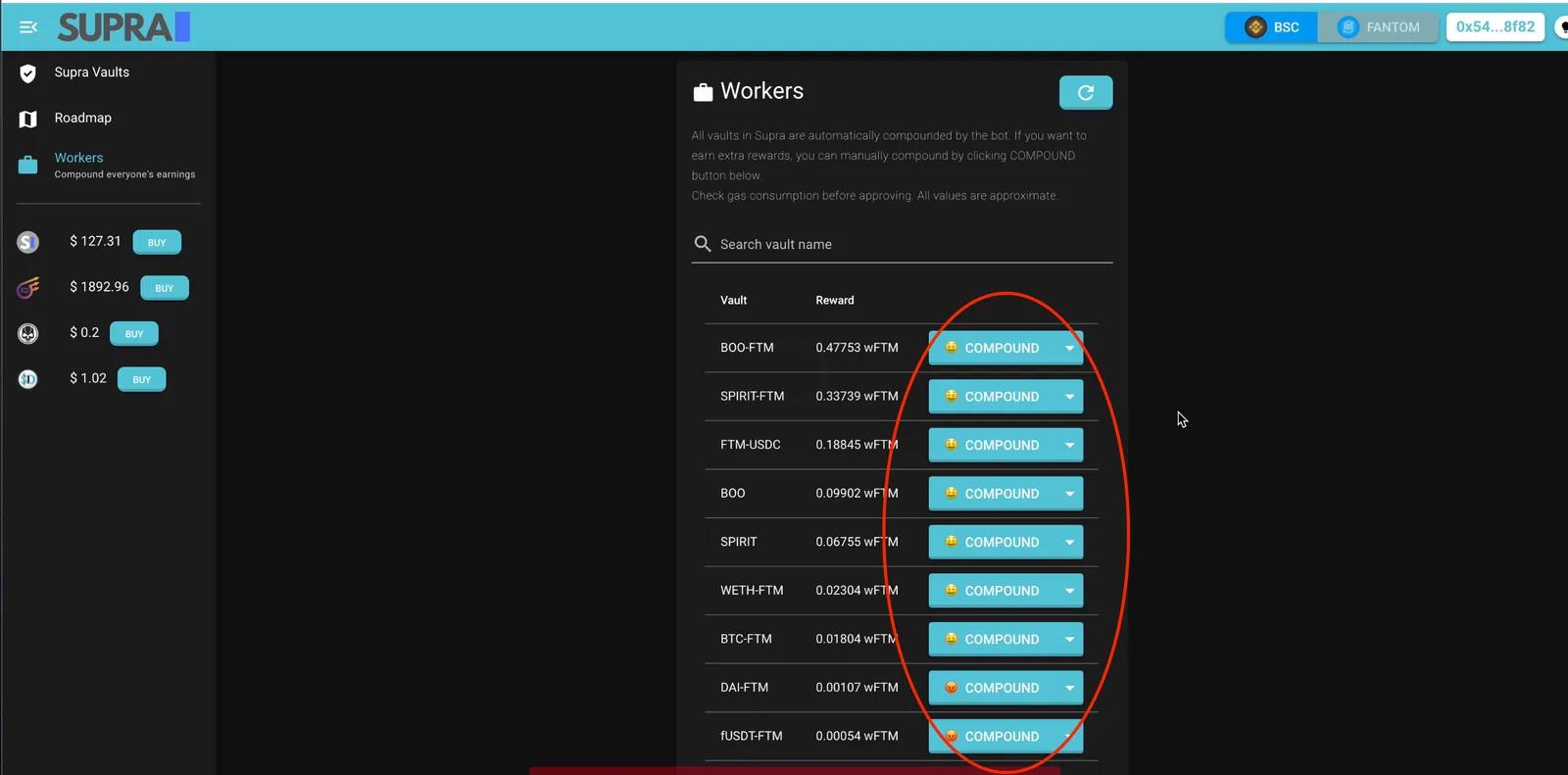Click the 0.00107 wFTM reward value
The image size is (1568, 775).
[857, 688]
